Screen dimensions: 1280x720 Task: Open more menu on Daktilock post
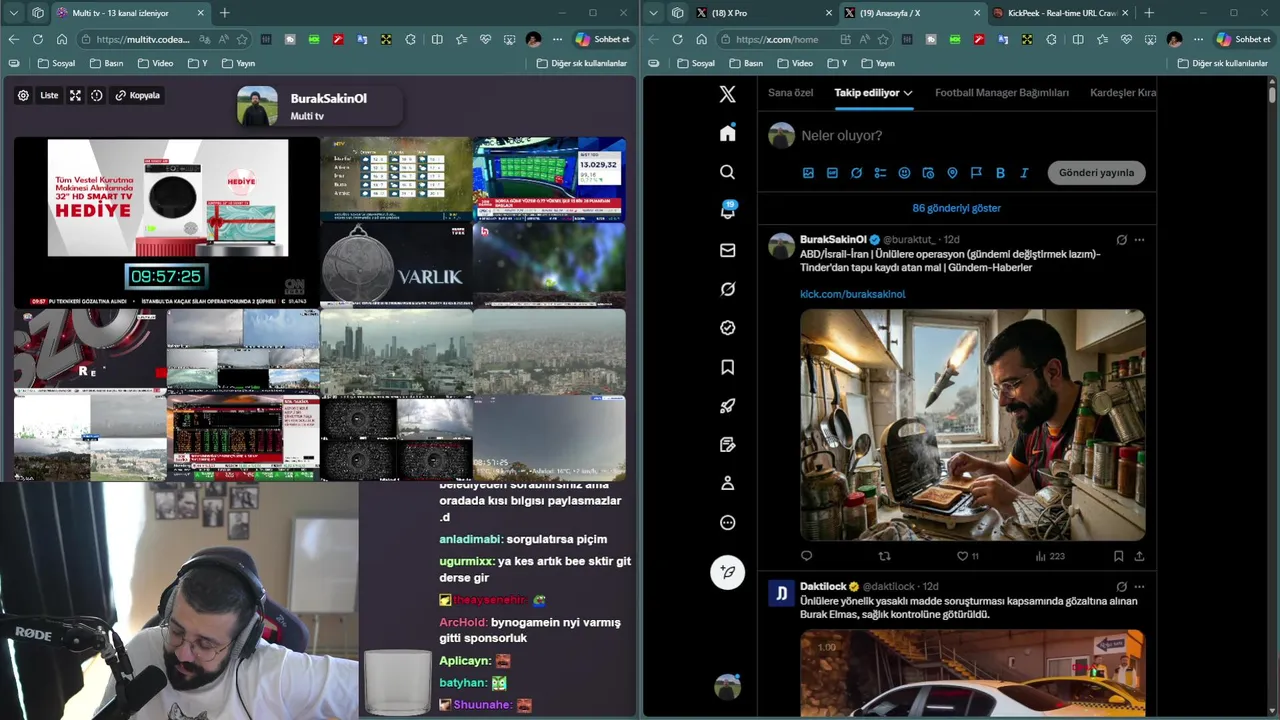(1139, 587)
